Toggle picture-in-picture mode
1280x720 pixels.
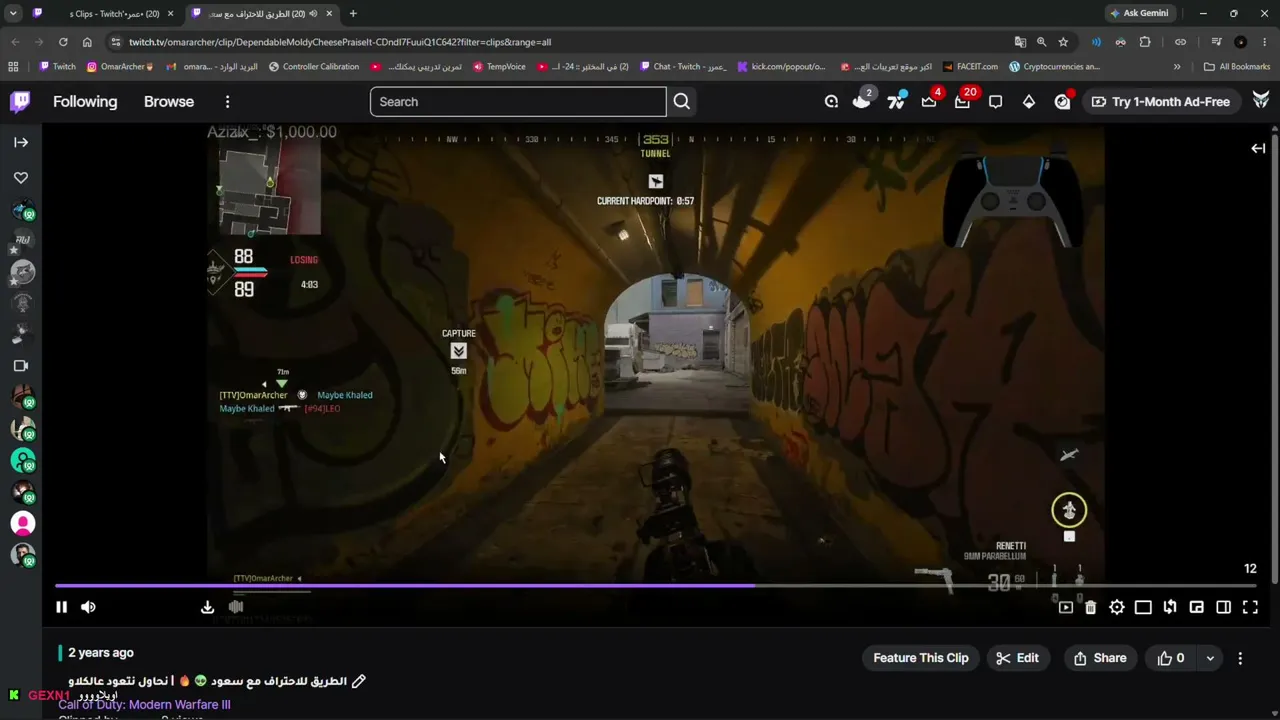point(1196,607)
